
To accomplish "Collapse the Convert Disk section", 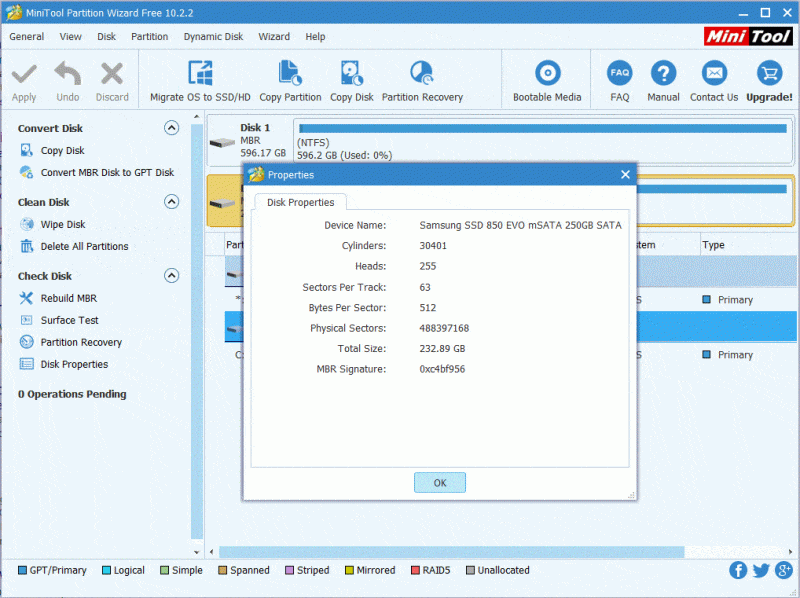I will 171,128.
